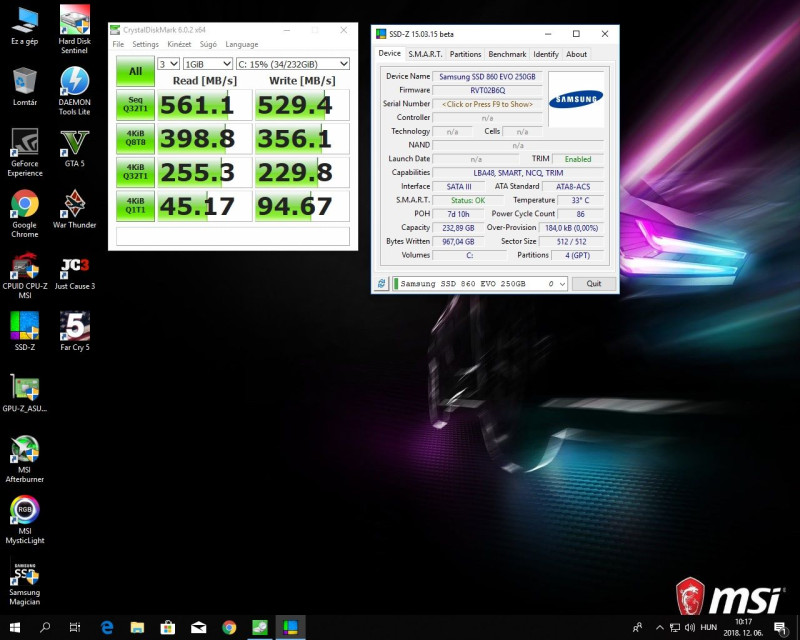This screenshot has width=800, height=640.
Task: Select the Device tab in SSD-Z
Action: pos(389,53)
